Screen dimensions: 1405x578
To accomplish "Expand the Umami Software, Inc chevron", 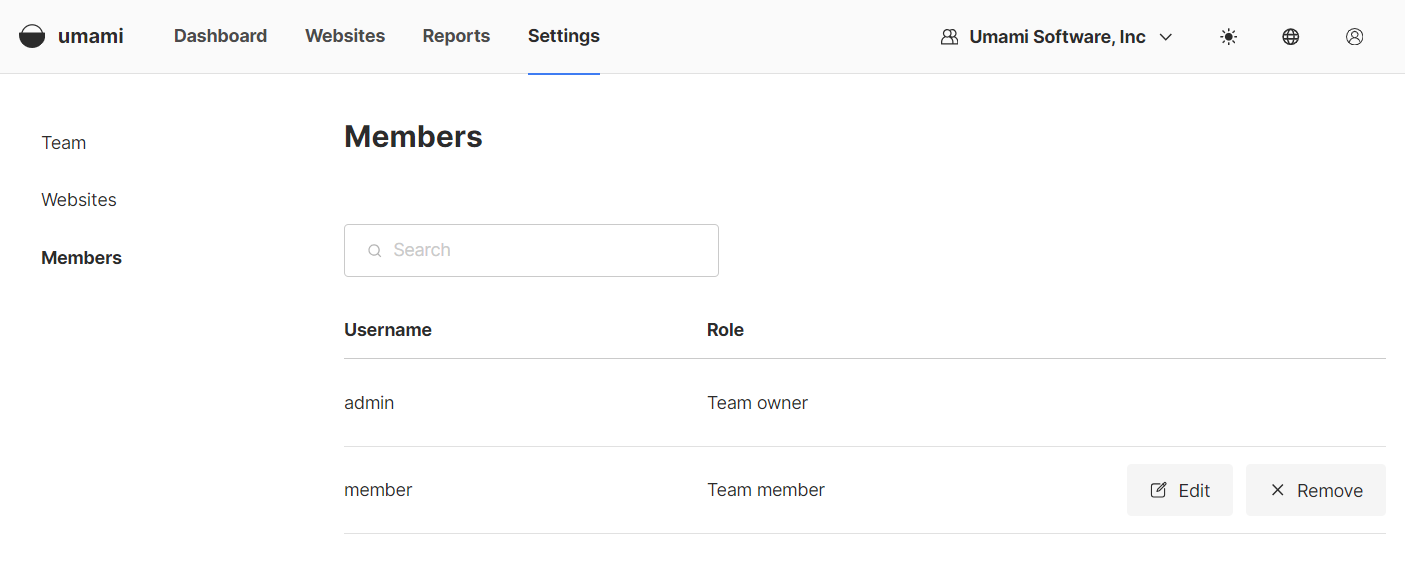I will coord(1165,37).
